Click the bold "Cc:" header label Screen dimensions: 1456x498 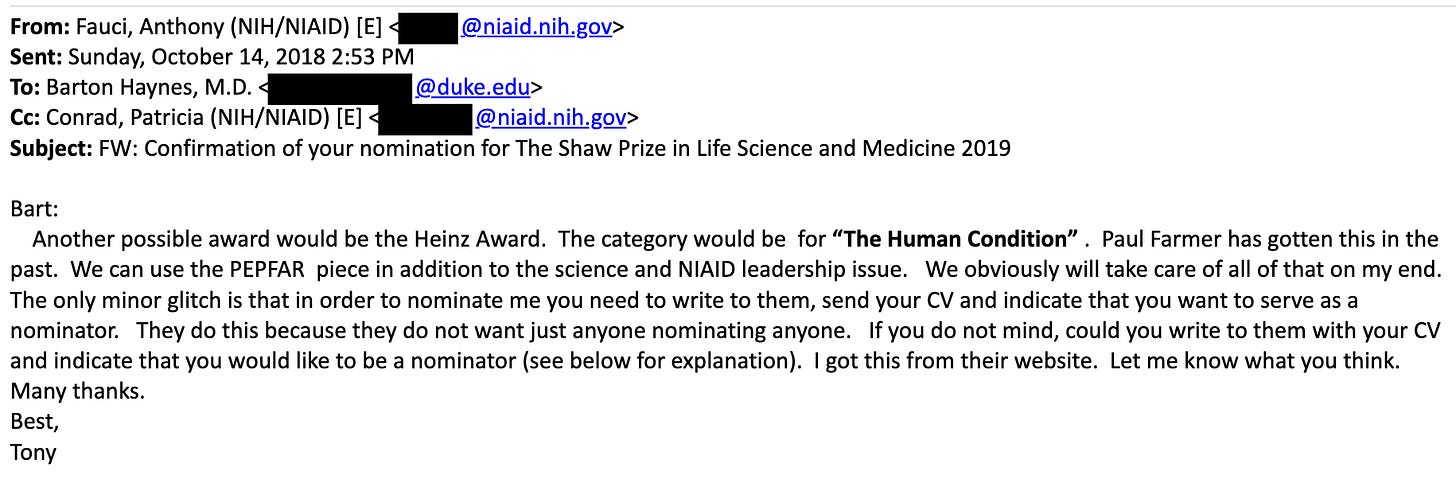pos(25,118)
